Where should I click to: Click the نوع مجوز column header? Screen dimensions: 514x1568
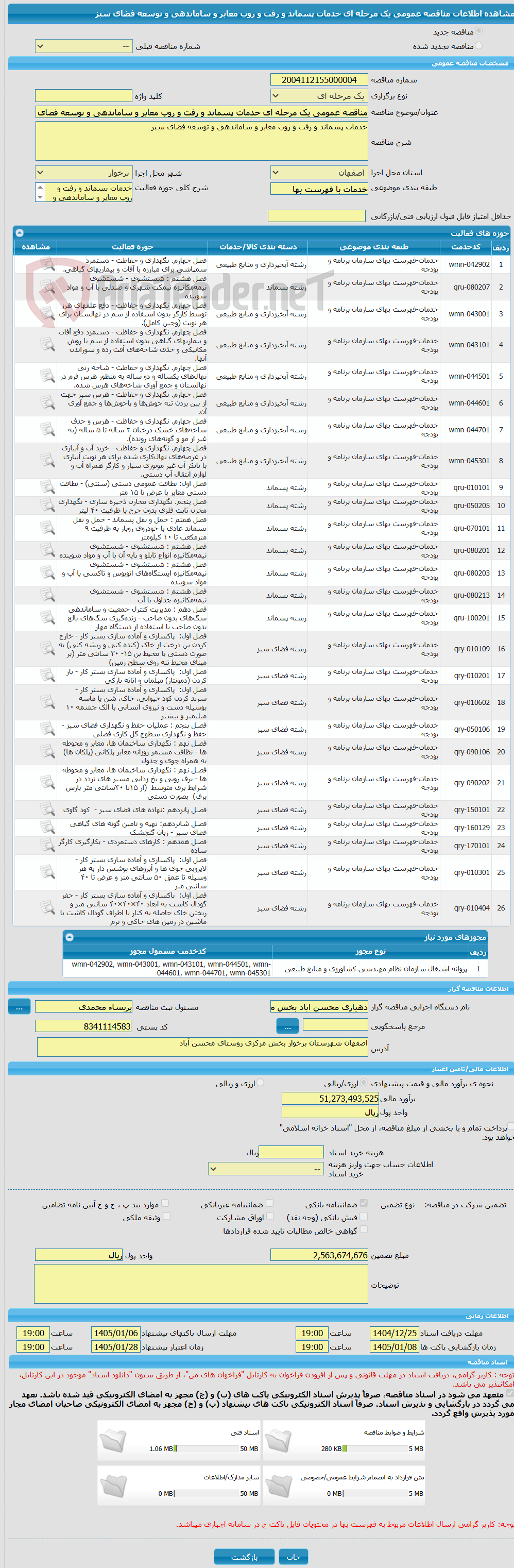pyautogui.click(x=370, y=951)
